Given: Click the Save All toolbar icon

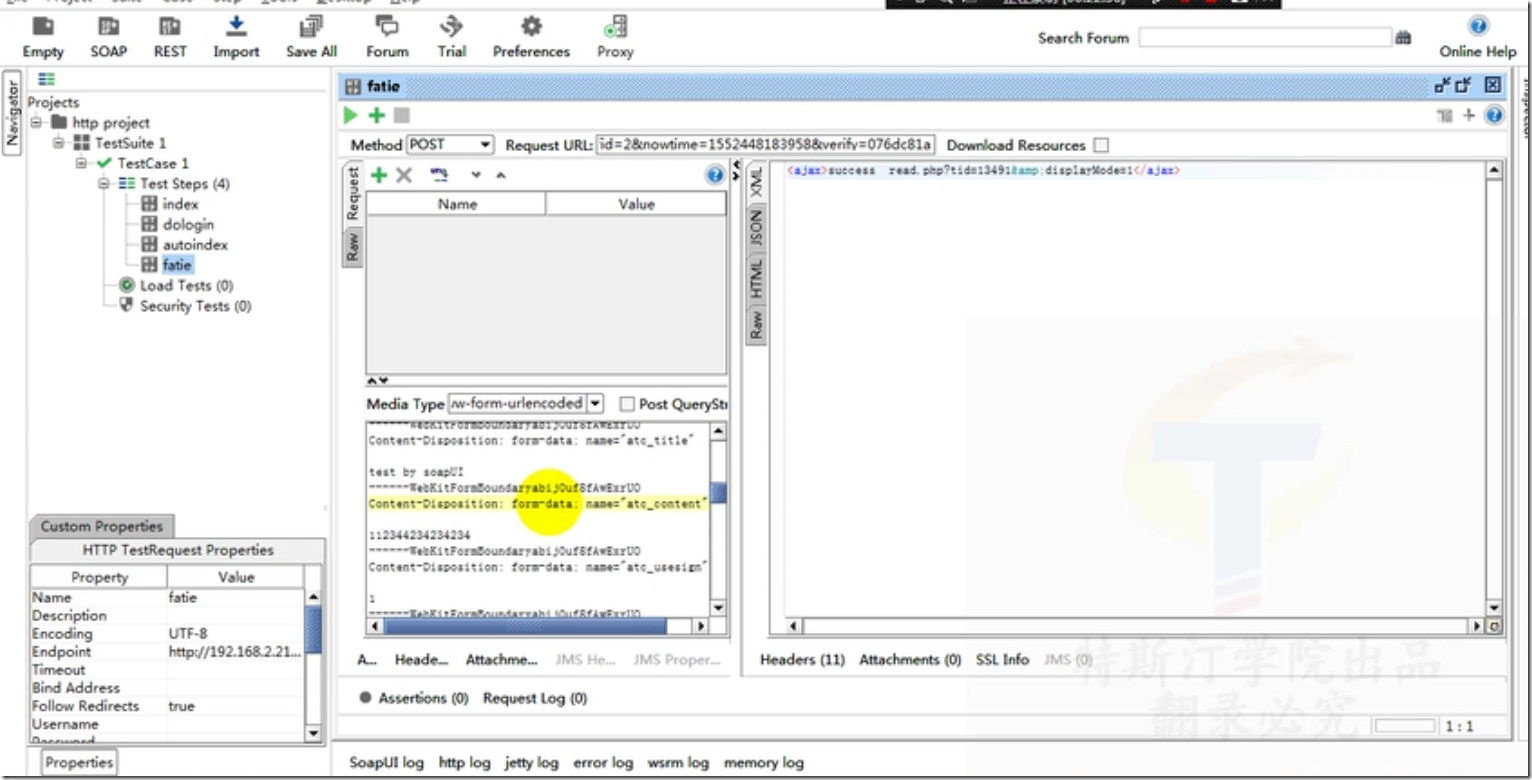Looking at the screenshot, I should coord(311,38).
